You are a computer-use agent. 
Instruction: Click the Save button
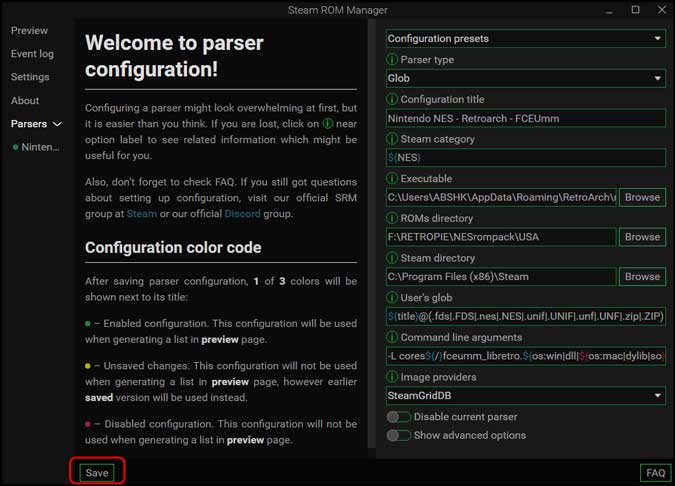[x=97, y=473]
